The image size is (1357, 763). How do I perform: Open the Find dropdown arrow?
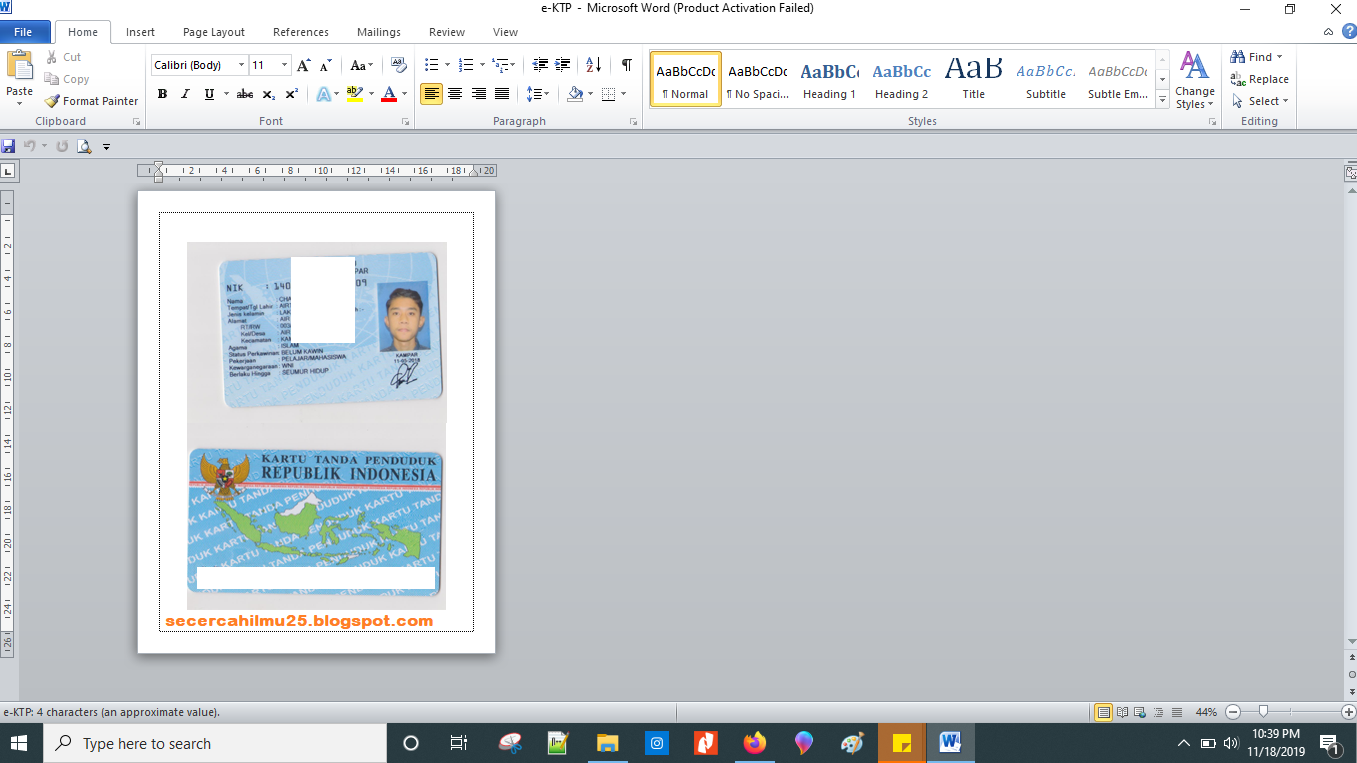pyautogui.click(x=1279, y=57)
